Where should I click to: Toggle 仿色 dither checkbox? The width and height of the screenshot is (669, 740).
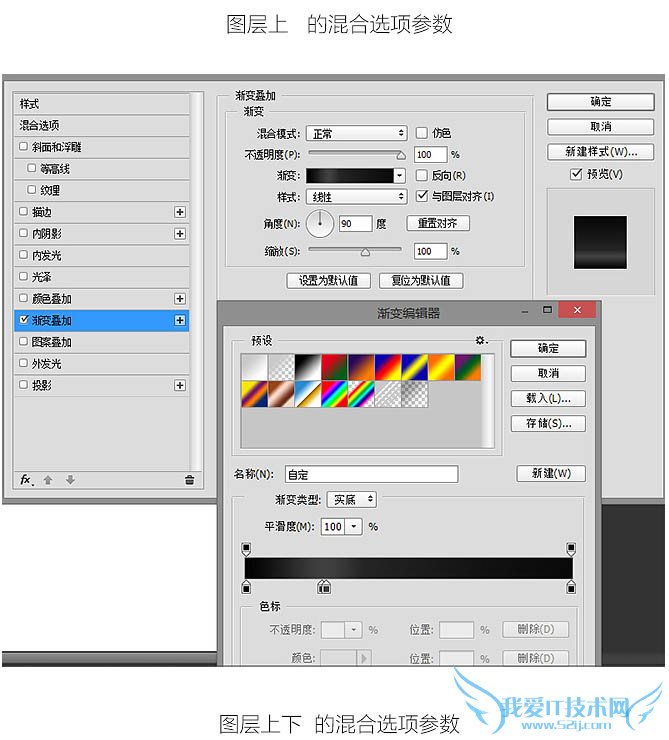click(421, 133)
